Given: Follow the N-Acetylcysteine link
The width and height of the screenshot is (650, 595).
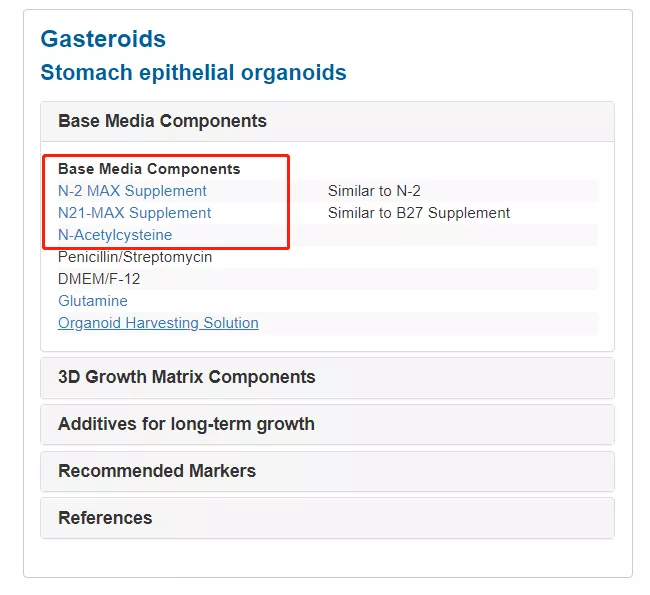Looking at the screenshot, I should coord(115,235).
